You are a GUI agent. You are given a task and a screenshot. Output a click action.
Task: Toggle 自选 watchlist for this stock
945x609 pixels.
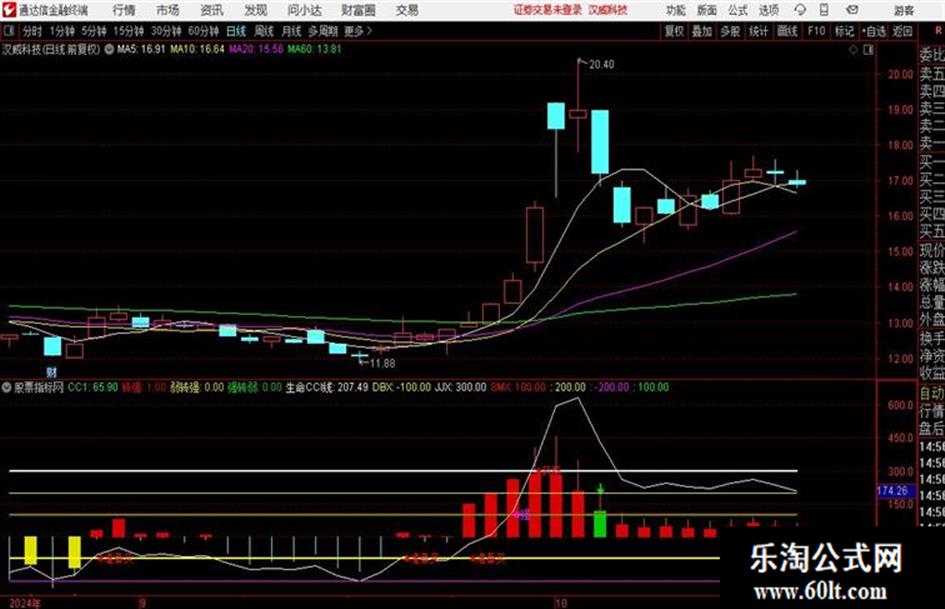[x=874, y=31]
